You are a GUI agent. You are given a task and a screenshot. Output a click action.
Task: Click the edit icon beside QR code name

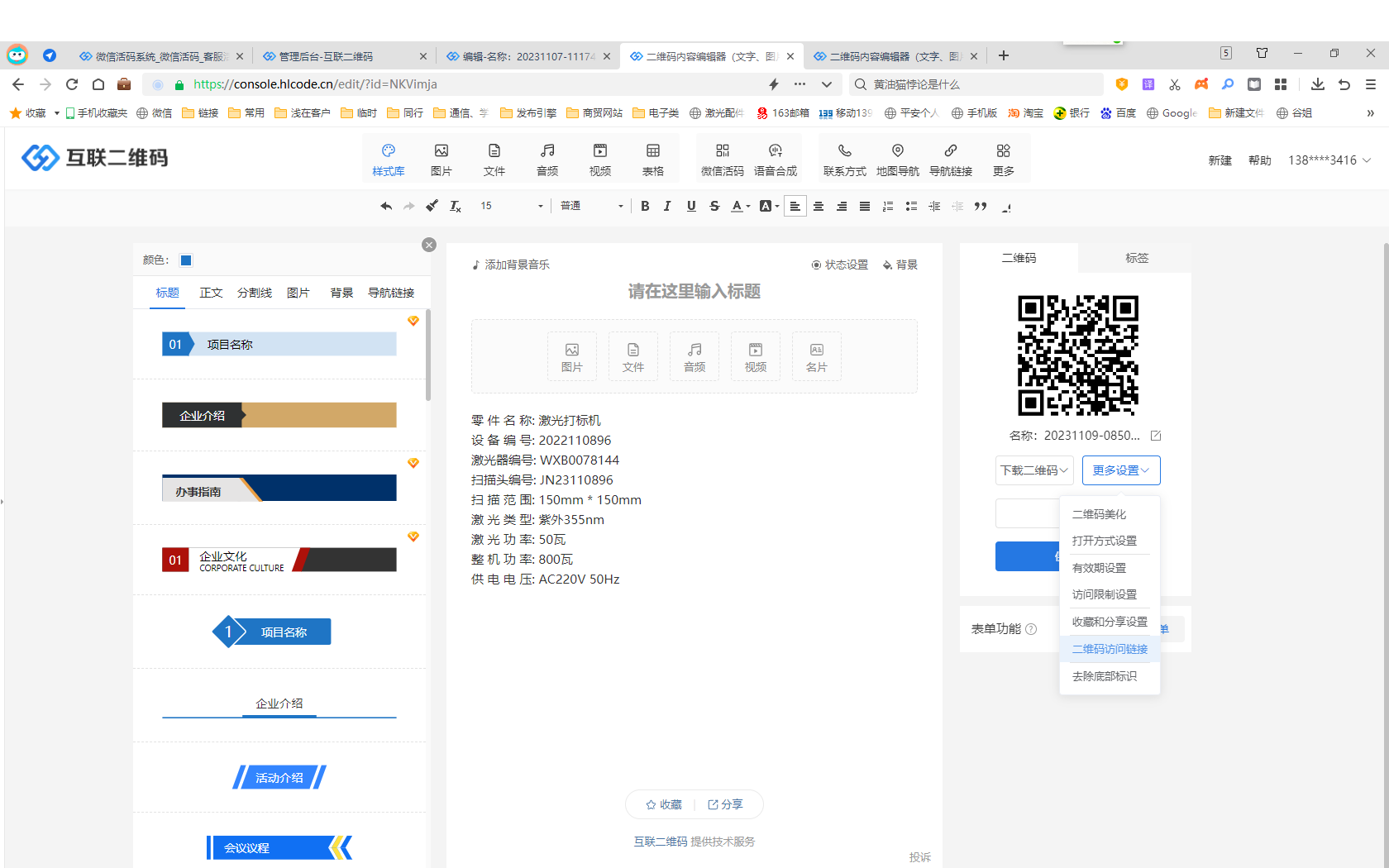[x=1156, y=436]
